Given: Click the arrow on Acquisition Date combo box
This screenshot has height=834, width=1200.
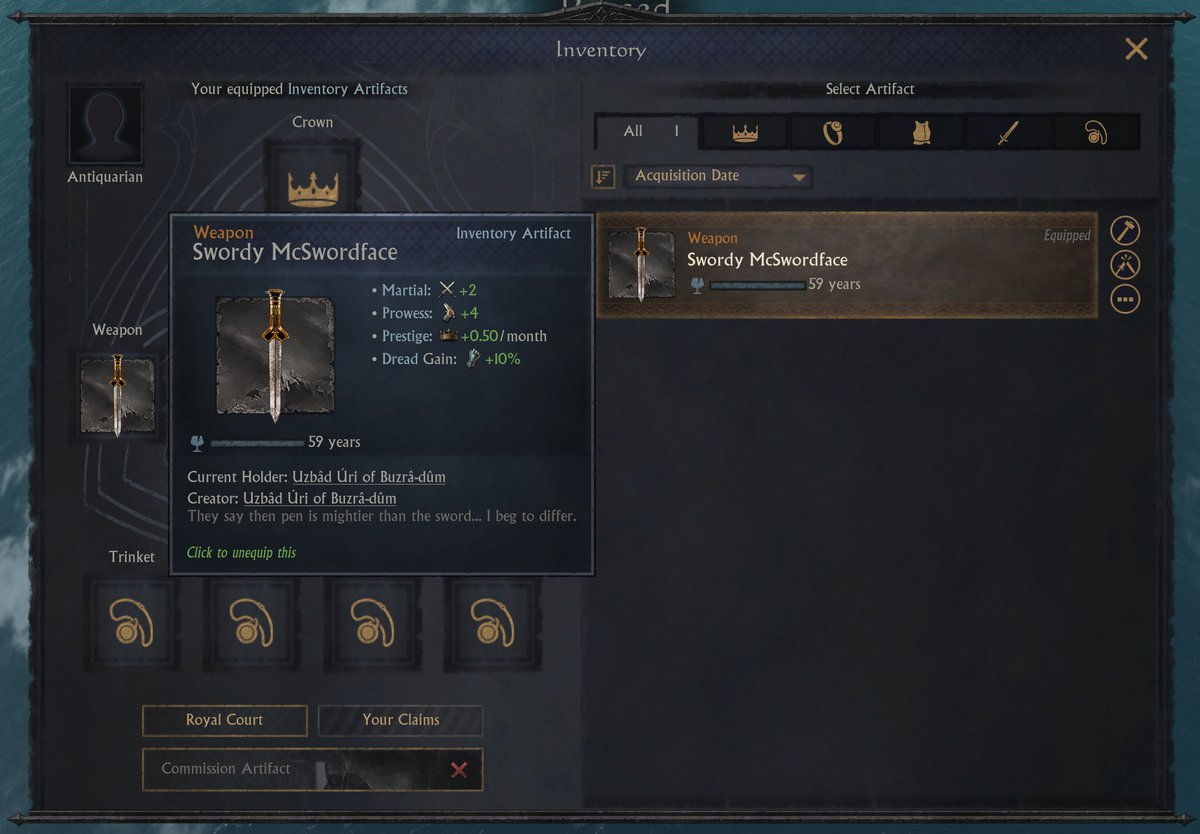Looking at the screenshot, I should [x=798, y=178].
